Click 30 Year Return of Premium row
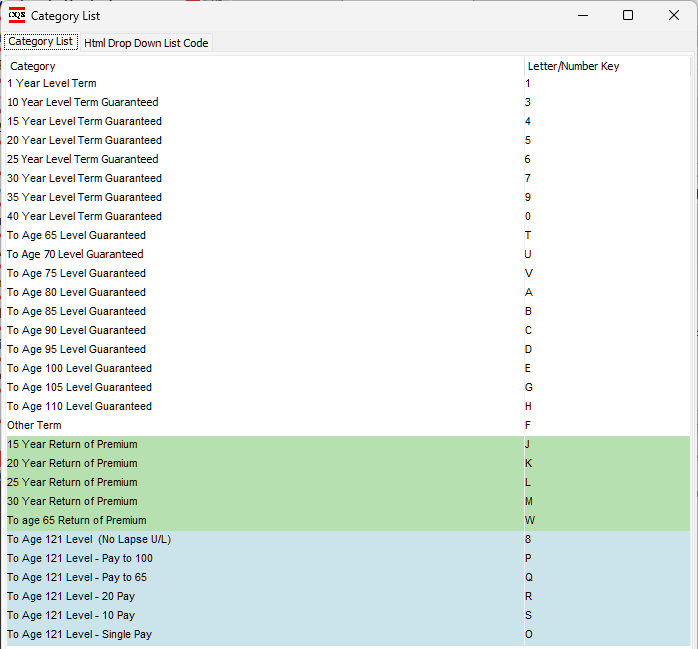The image size is (698, 649). coord(72,501)
